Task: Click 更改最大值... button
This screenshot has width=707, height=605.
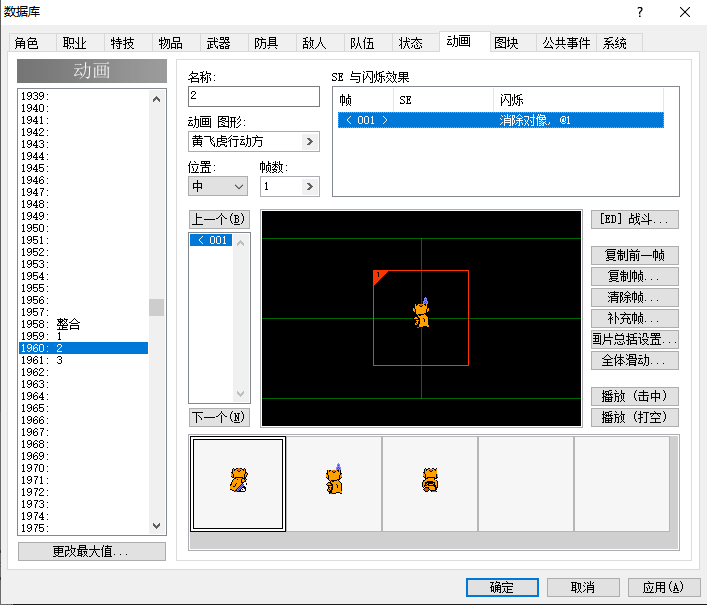Action: click(92, 551)
